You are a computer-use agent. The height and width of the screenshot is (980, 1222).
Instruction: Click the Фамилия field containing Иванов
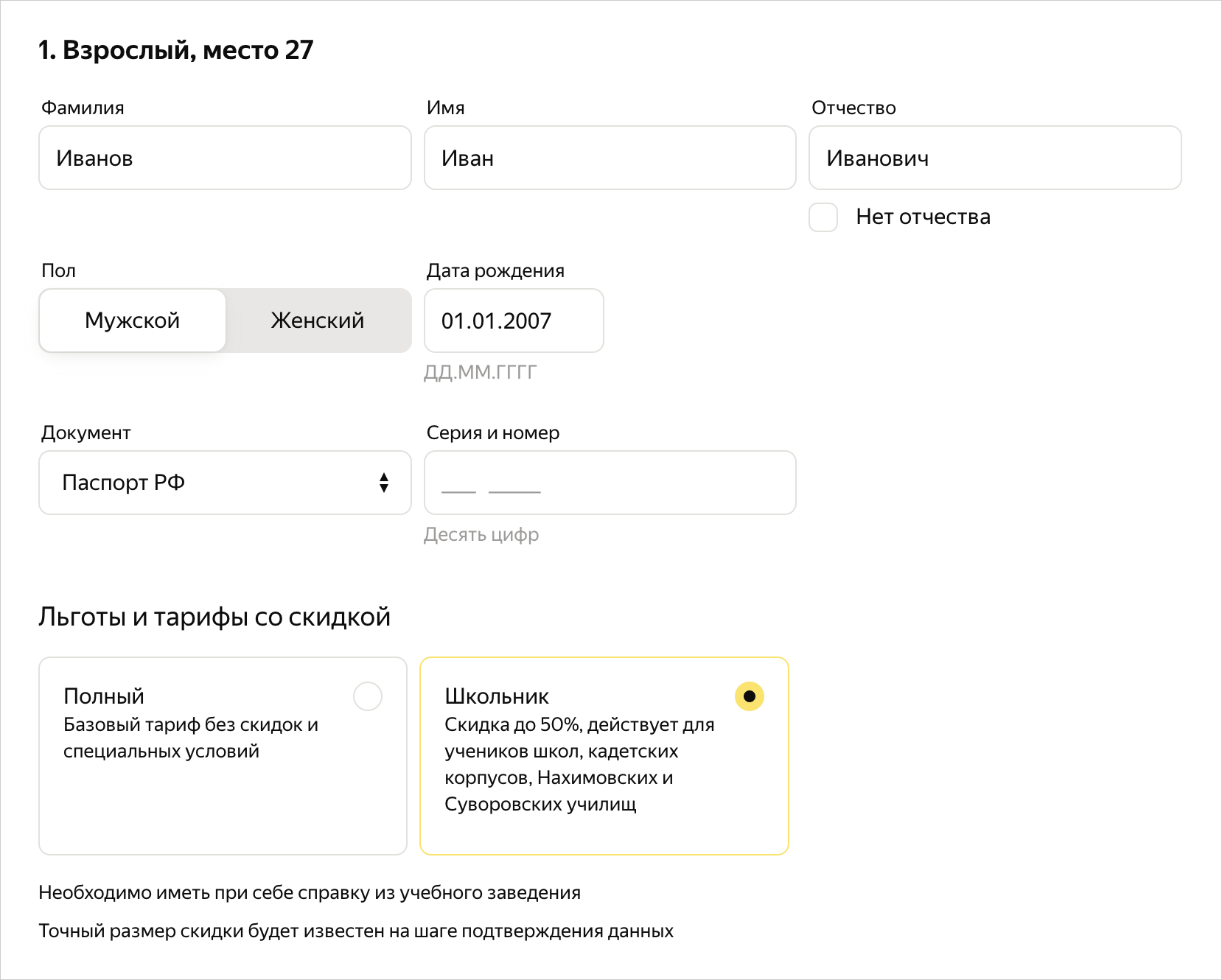coord(225,158)
